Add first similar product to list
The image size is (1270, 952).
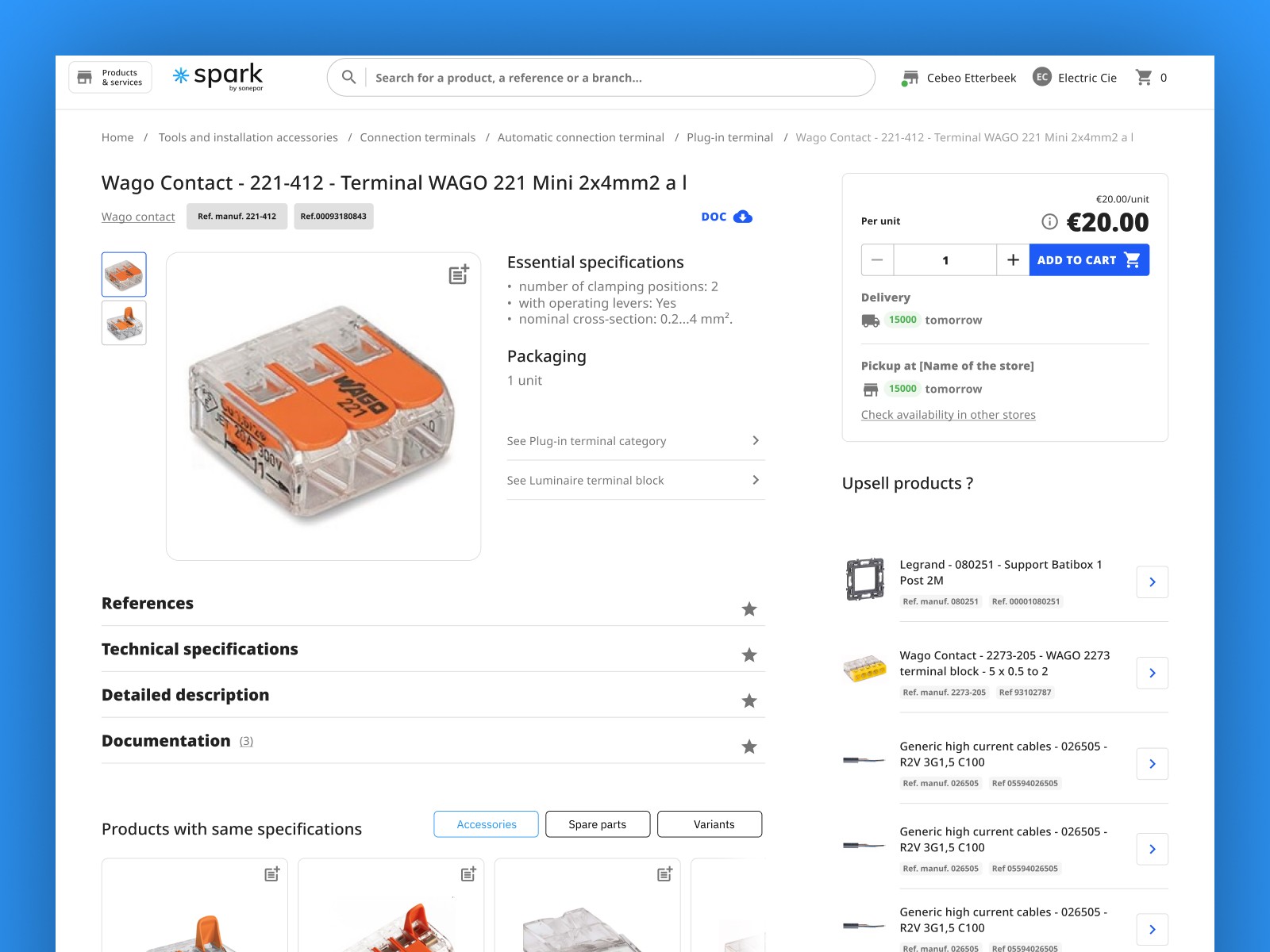click(x=272, y=873)
